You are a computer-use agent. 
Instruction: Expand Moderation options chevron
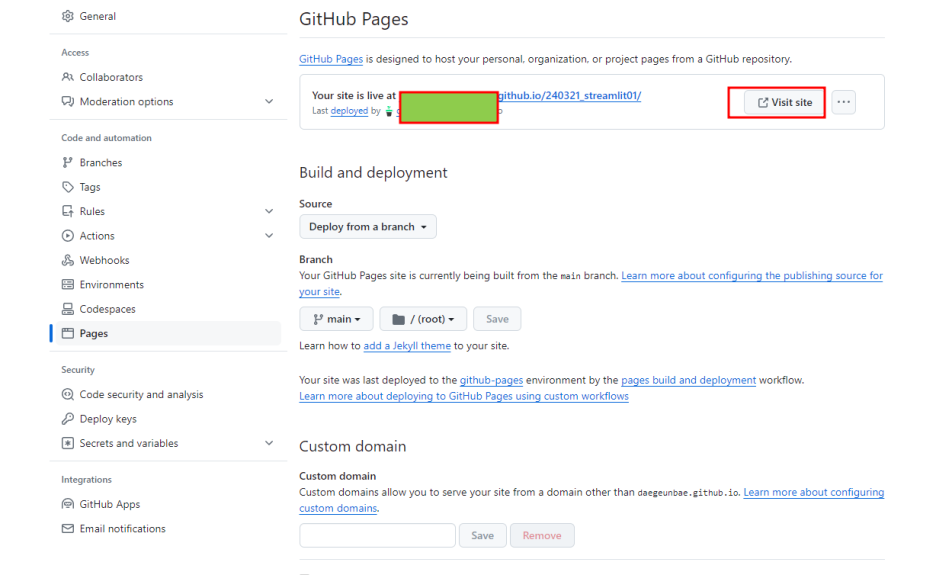[269, 102]
